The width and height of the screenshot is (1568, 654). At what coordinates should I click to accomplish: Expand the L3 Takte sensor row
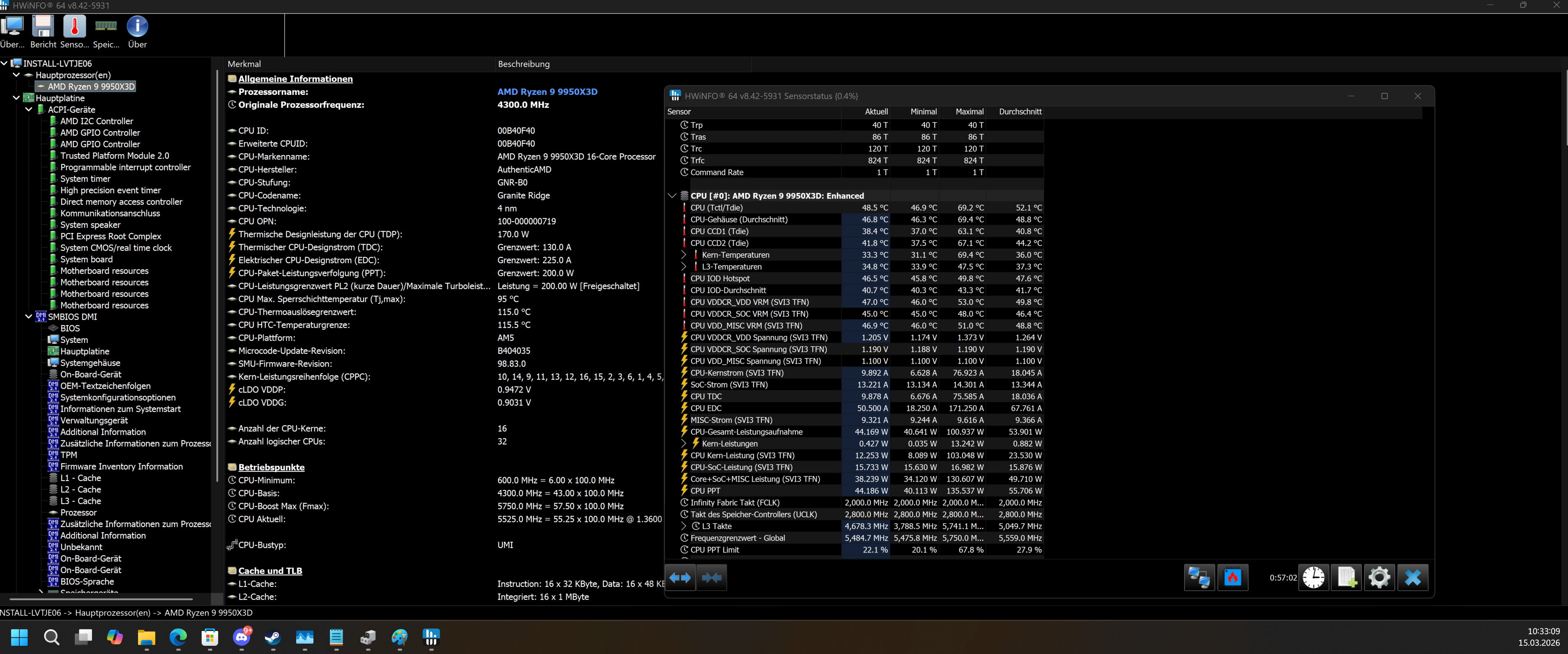pyautogui.click(x=683, y=526)
